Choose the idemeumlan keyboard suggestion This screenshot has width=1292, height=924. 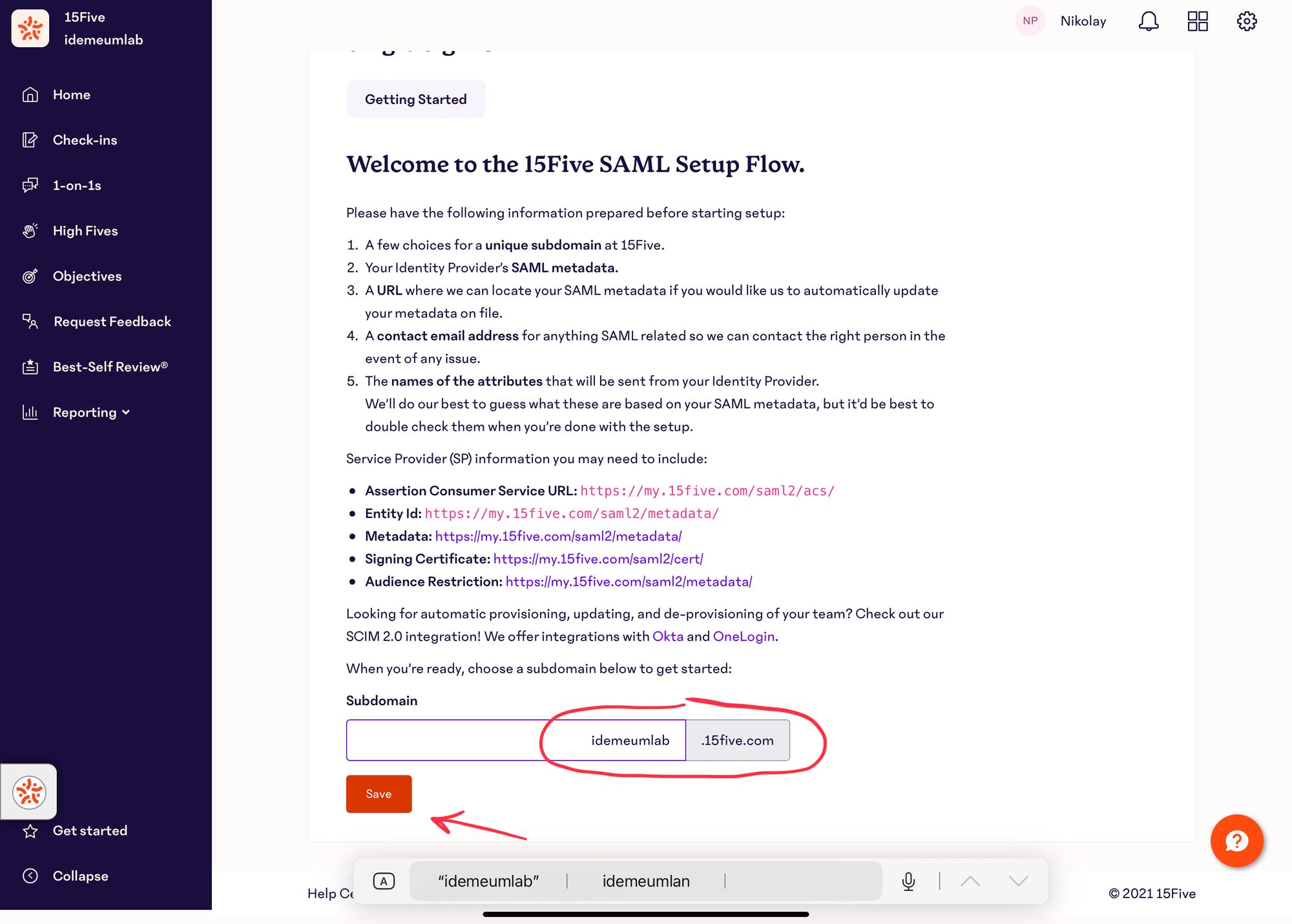pyautogui.click(x=646, y=881)
